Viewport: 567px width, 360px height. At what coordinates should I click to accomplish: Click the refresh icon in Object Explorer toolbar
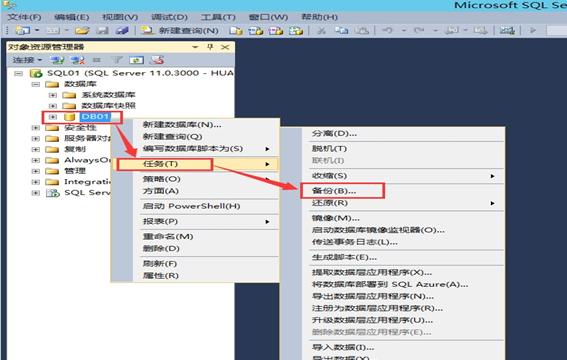pyautogui.click(x=136, y=60)
